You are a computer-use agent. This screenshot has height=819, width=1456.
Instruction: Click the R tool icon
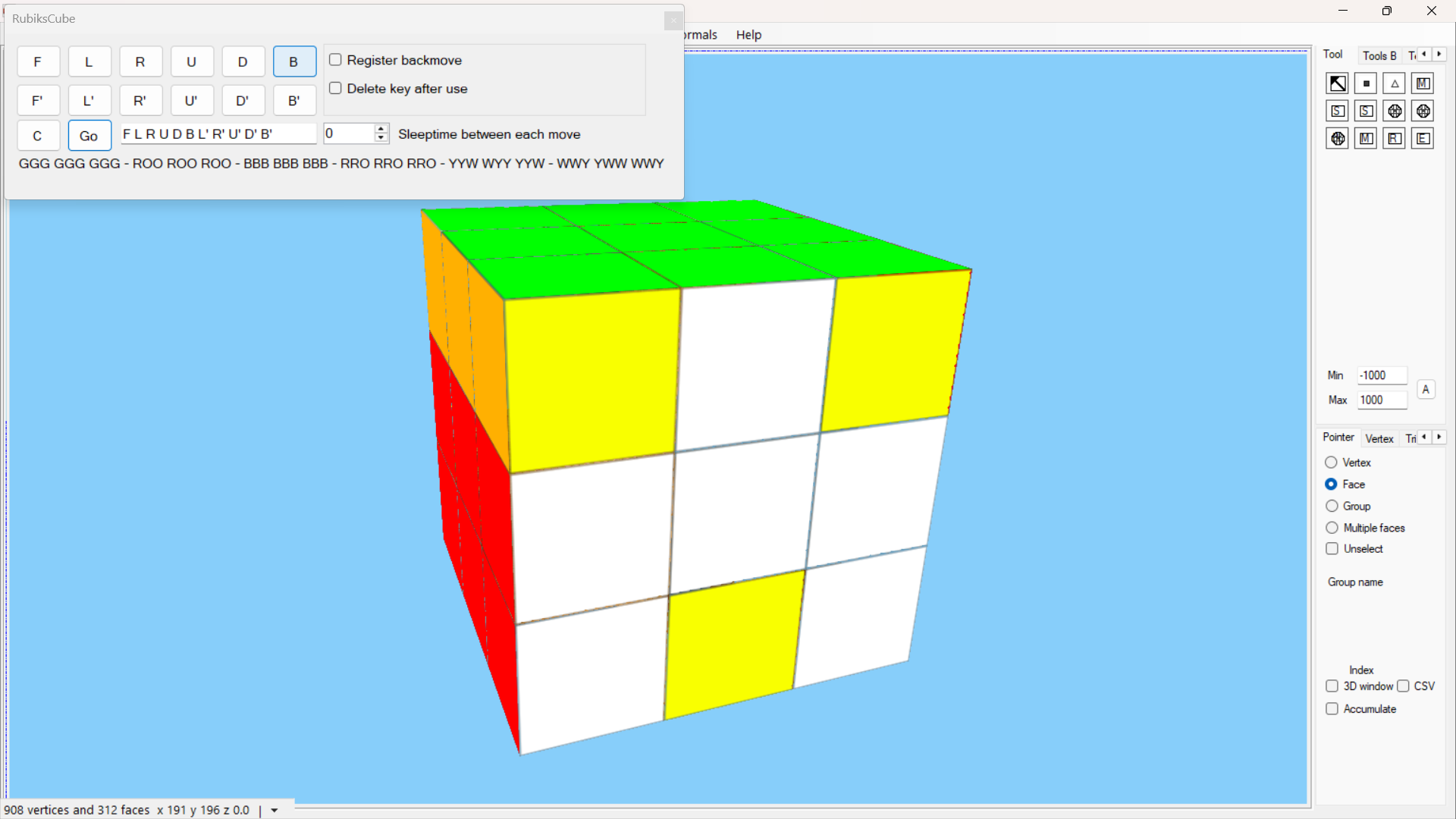pos(1394,139)
